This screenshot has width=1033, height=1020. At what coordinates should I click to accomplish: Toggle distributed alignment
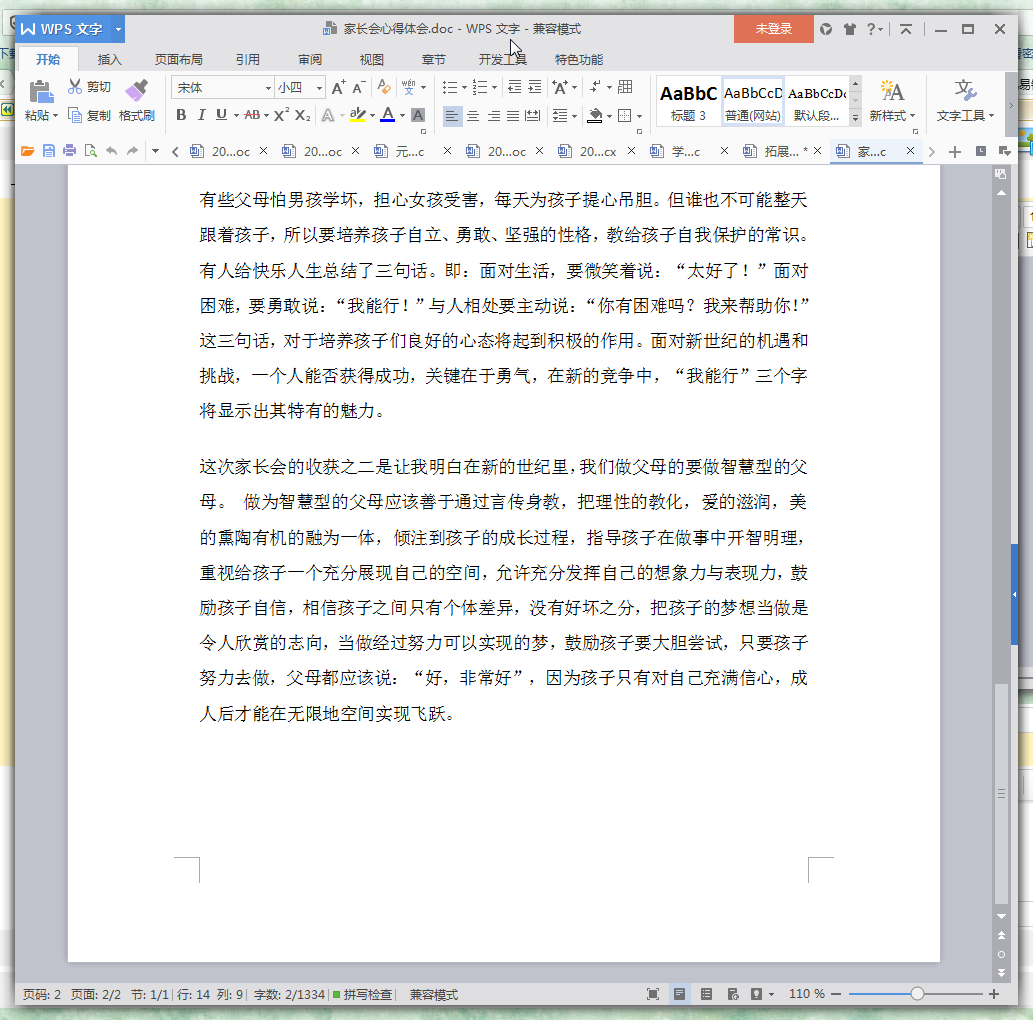532,116
